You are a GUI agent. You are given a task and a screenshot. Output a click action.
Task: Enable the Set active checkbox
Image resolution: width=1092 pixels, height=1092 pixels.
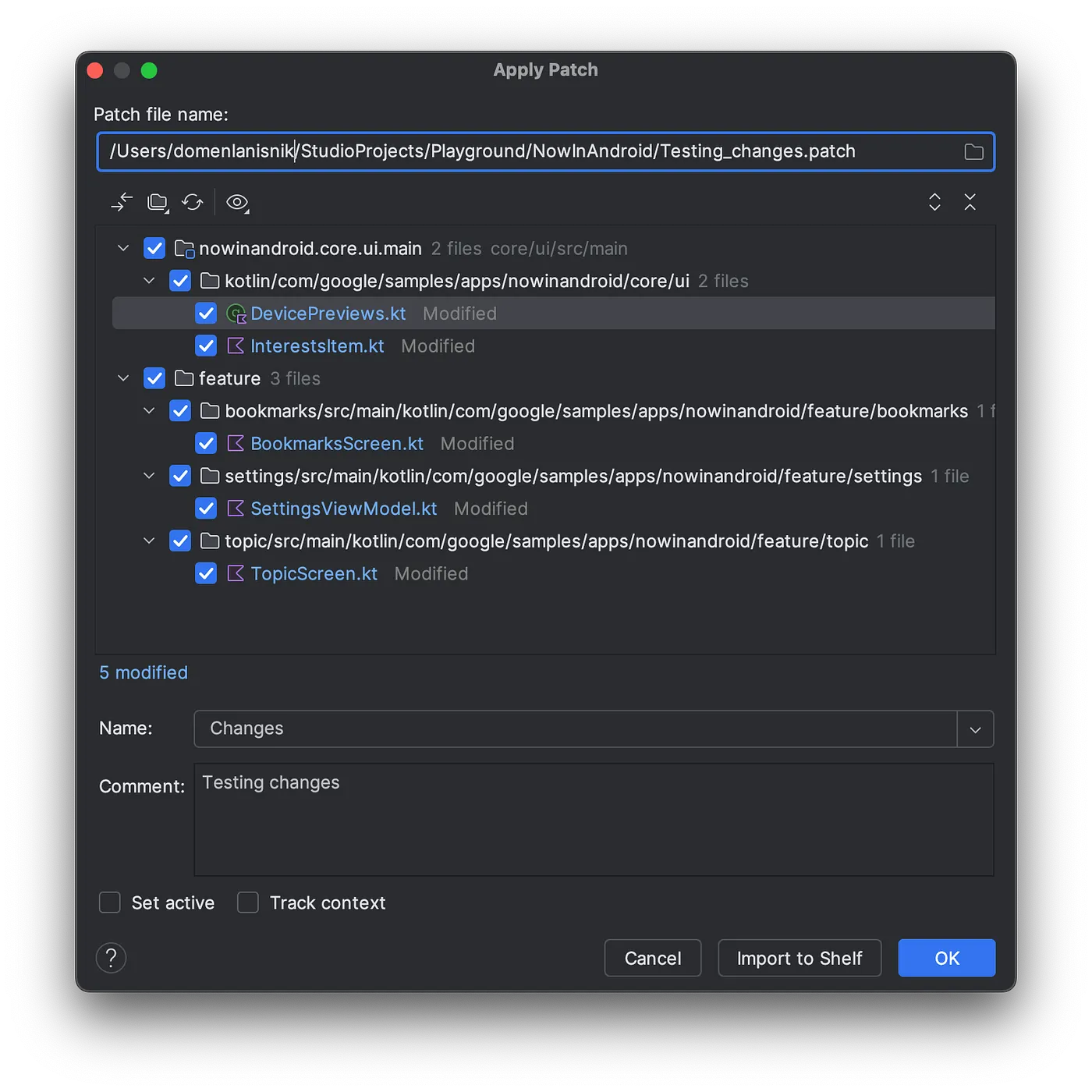[110, 902]
